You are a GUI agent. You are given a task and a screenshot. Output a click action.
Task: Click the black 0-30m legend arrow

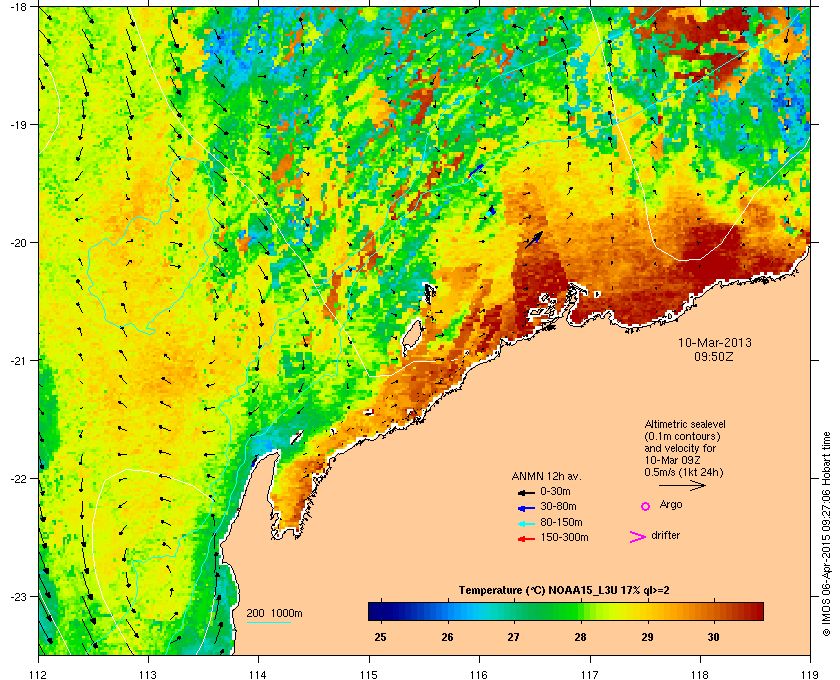click(x=526, y=492)
